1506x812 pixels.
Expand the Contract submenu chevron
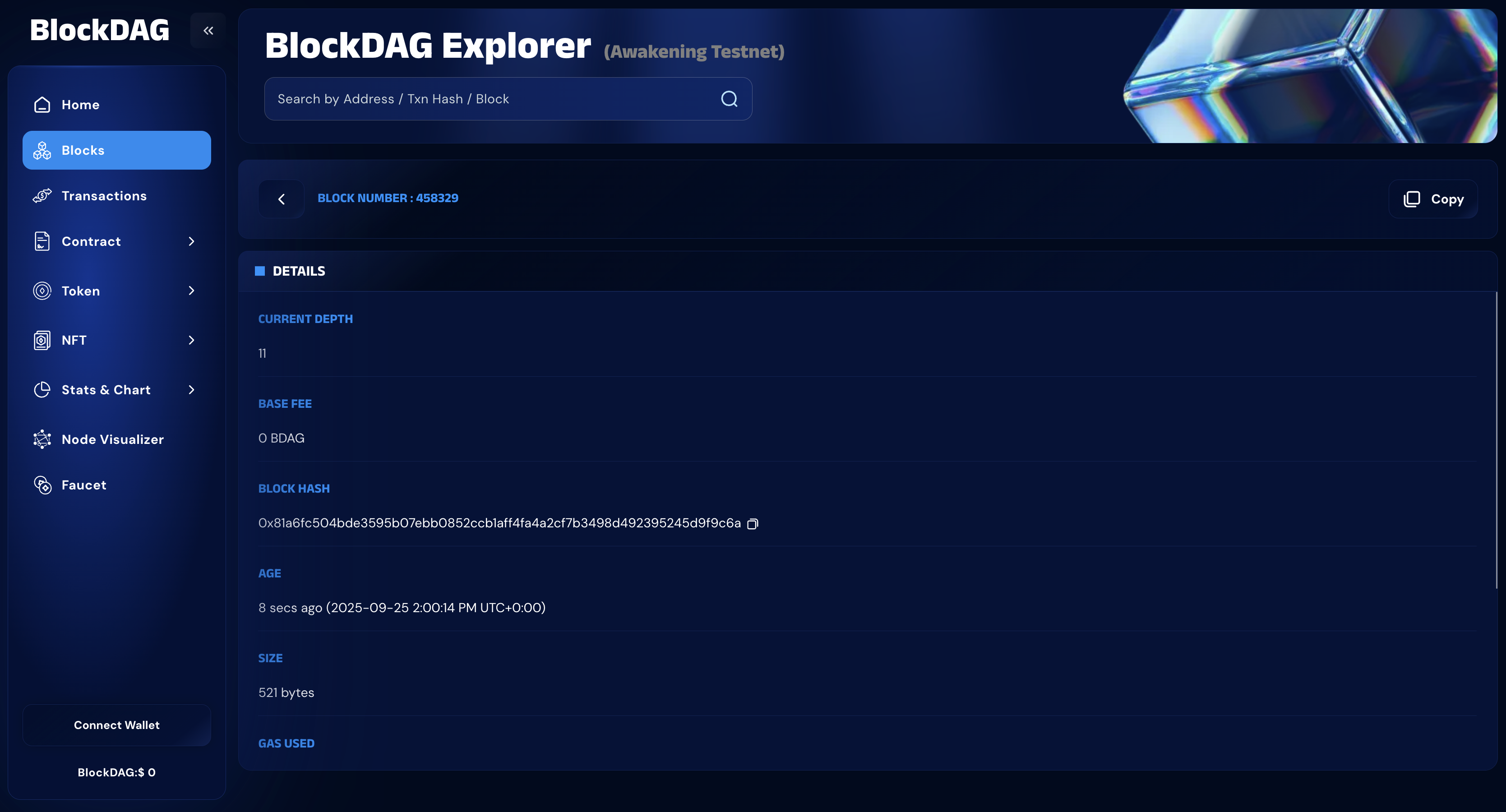191,241
